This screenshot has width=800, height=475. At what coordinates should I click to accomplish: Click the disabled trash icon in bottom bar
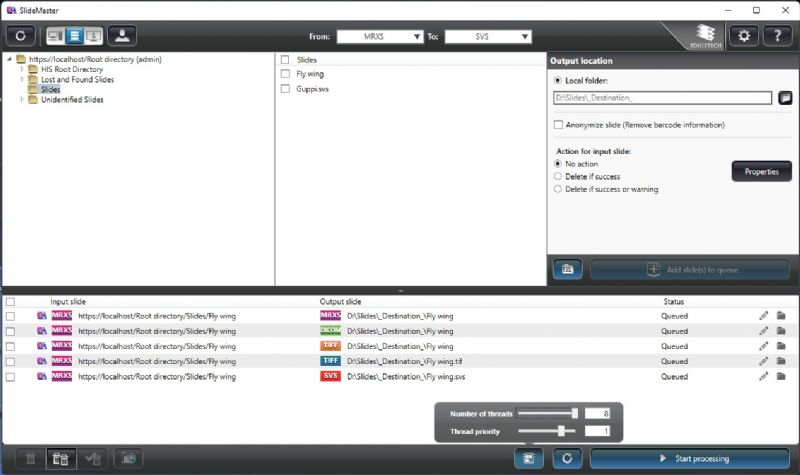pyautogui.click(x=31, y=459)
